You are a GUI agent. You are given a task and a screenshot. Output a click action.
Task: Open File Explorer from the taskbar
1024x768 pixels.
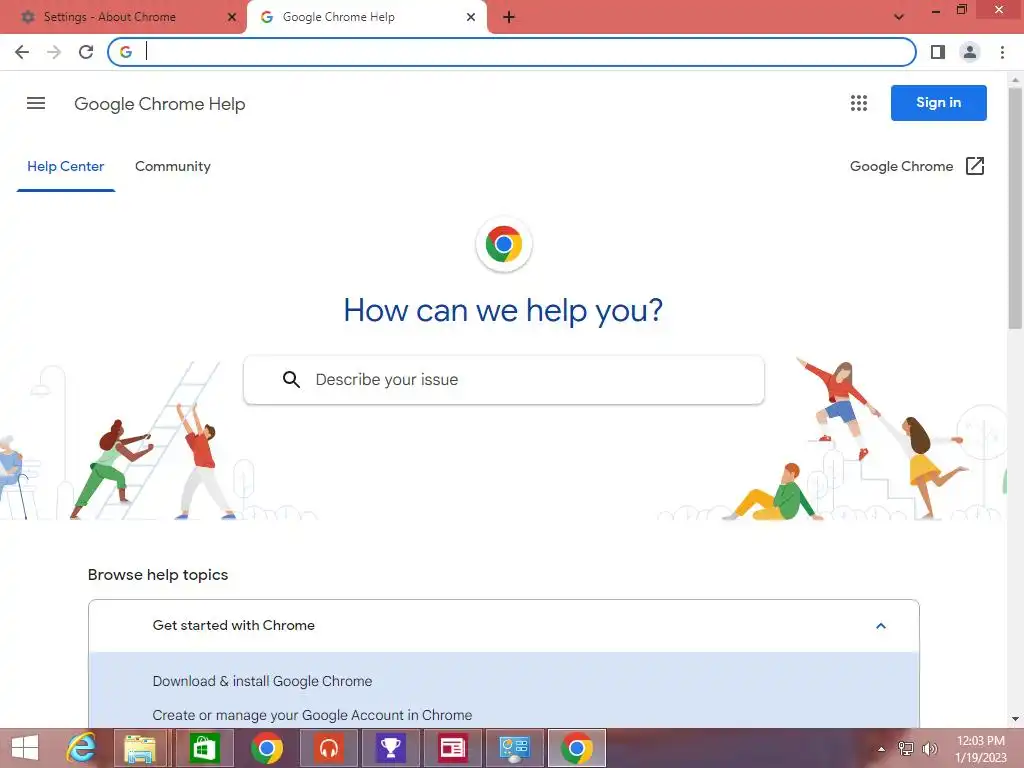point(140,748)
